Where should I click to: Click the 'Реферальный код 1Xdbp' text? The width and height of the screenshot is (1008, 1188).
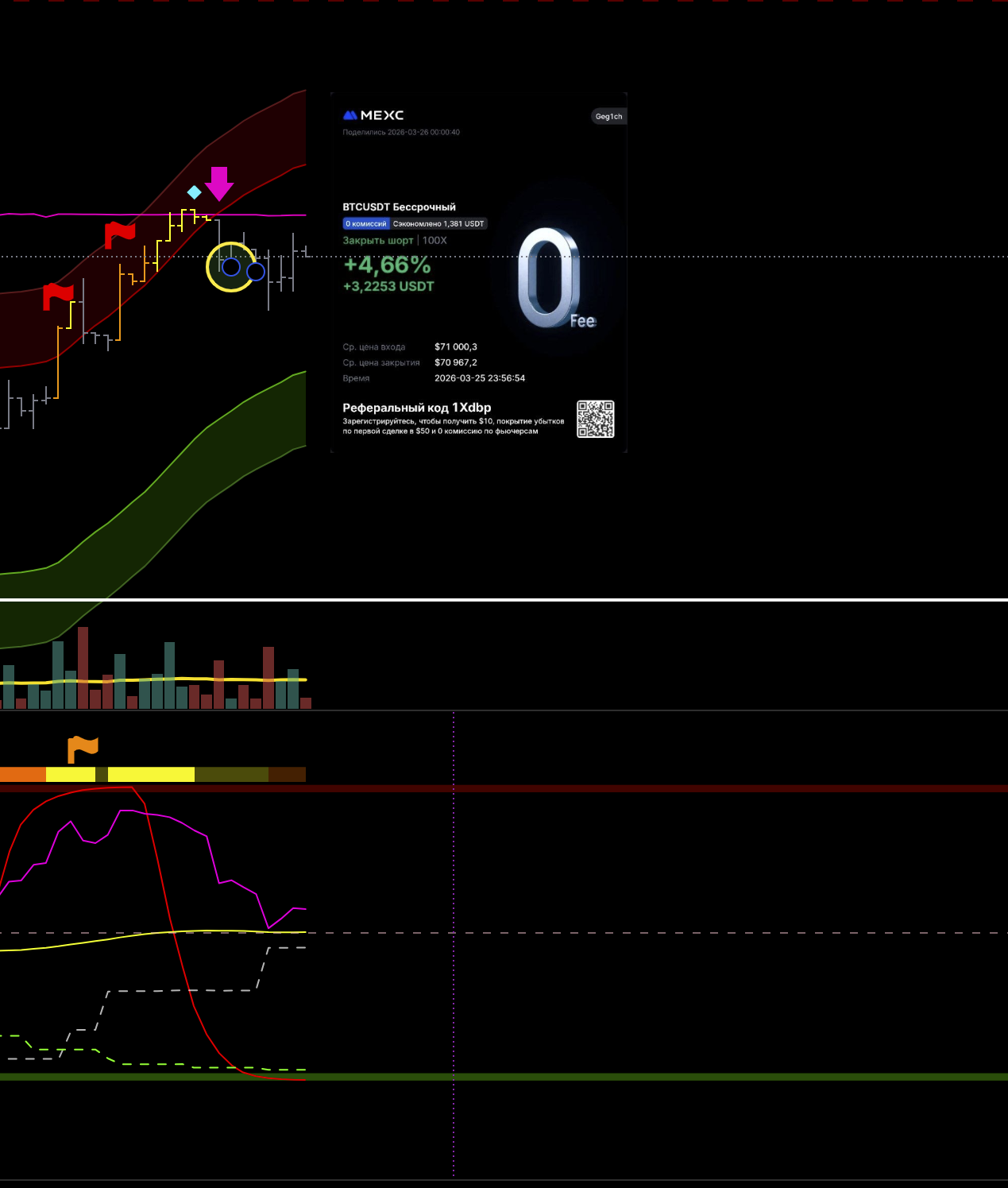tap(416, 408)
